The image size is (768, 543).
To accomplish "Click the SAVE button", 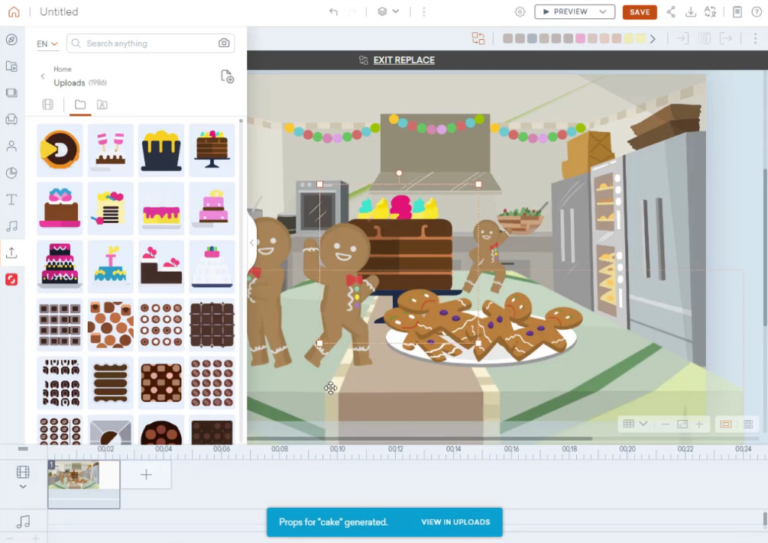I will pyautogui.click(x=639, y=12).
